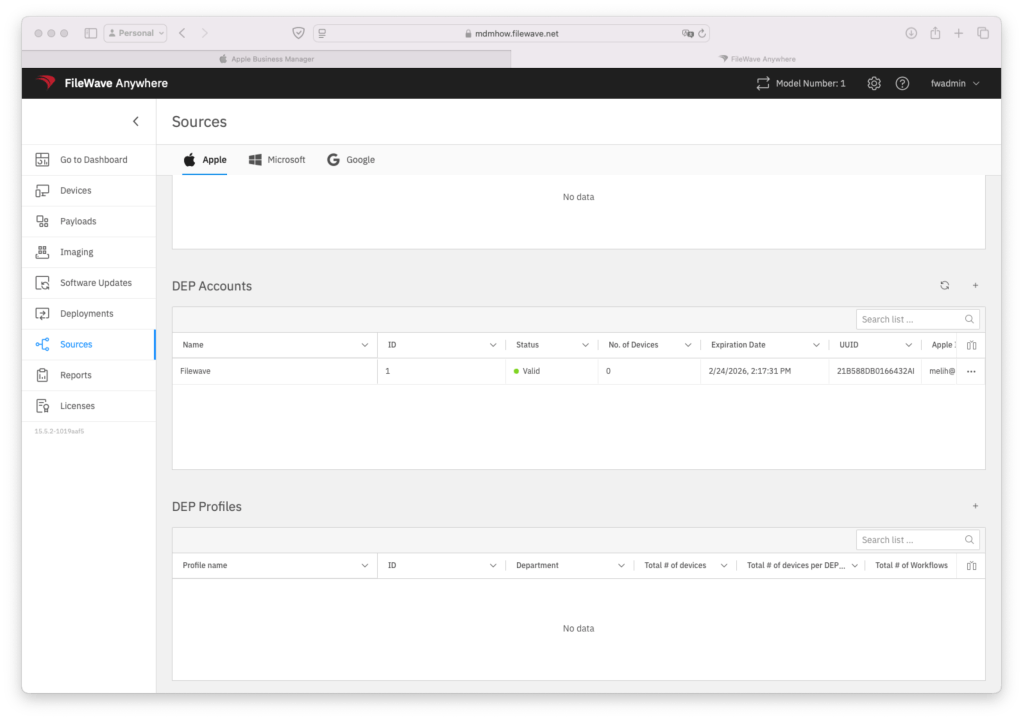Open the Status column filter dropdown

585,345
